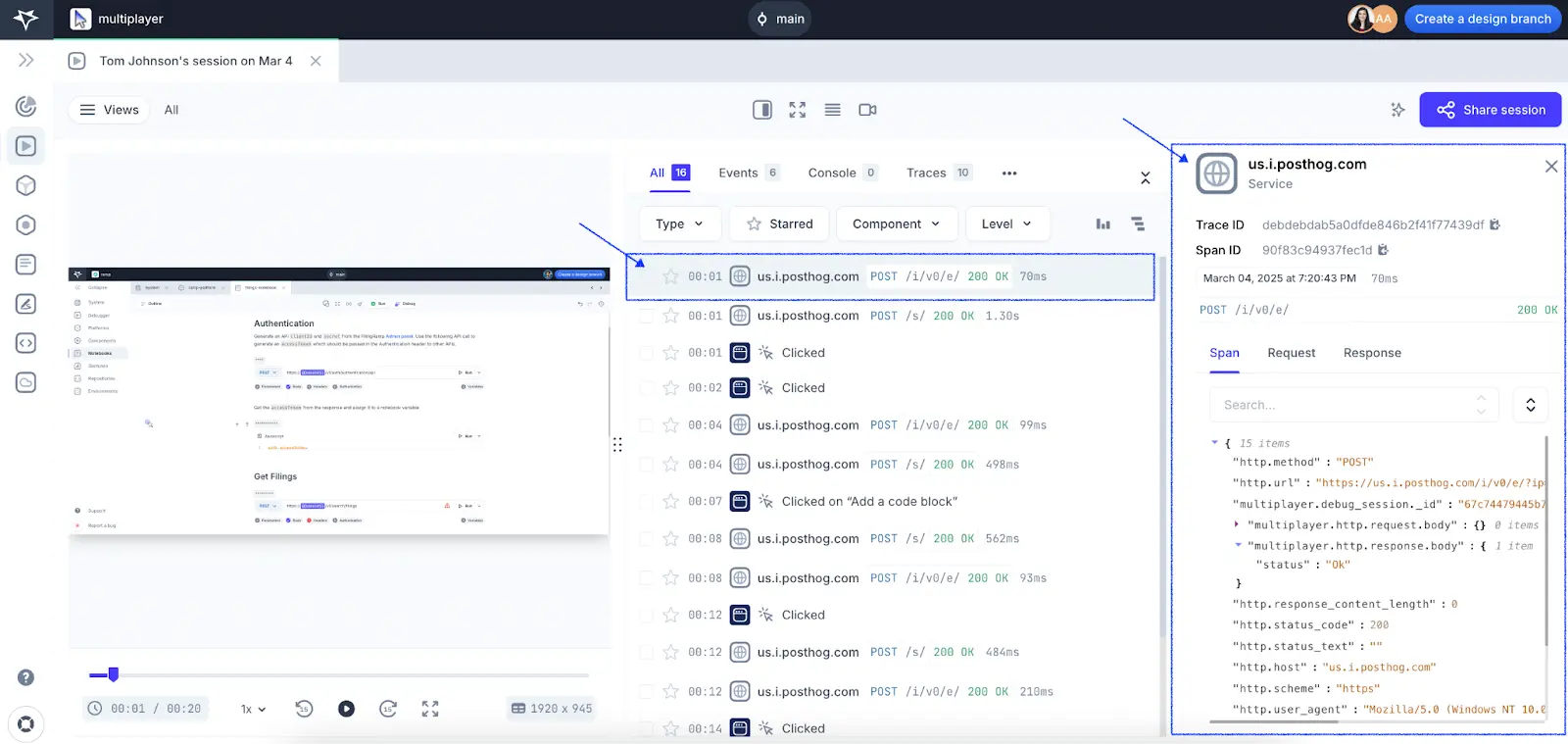Star the first us.i.posthog.com POST row

coord(670,276)
